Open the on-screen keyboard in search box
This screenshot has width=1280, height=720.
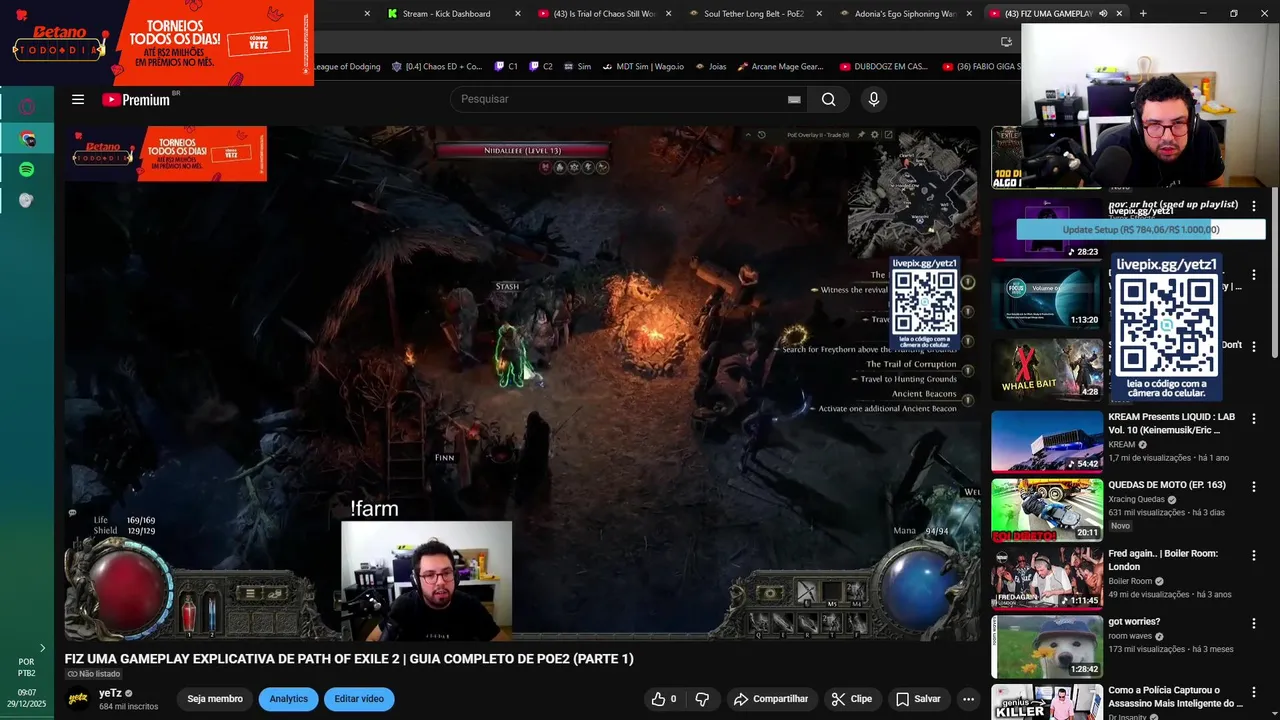(x=794, y=99)
